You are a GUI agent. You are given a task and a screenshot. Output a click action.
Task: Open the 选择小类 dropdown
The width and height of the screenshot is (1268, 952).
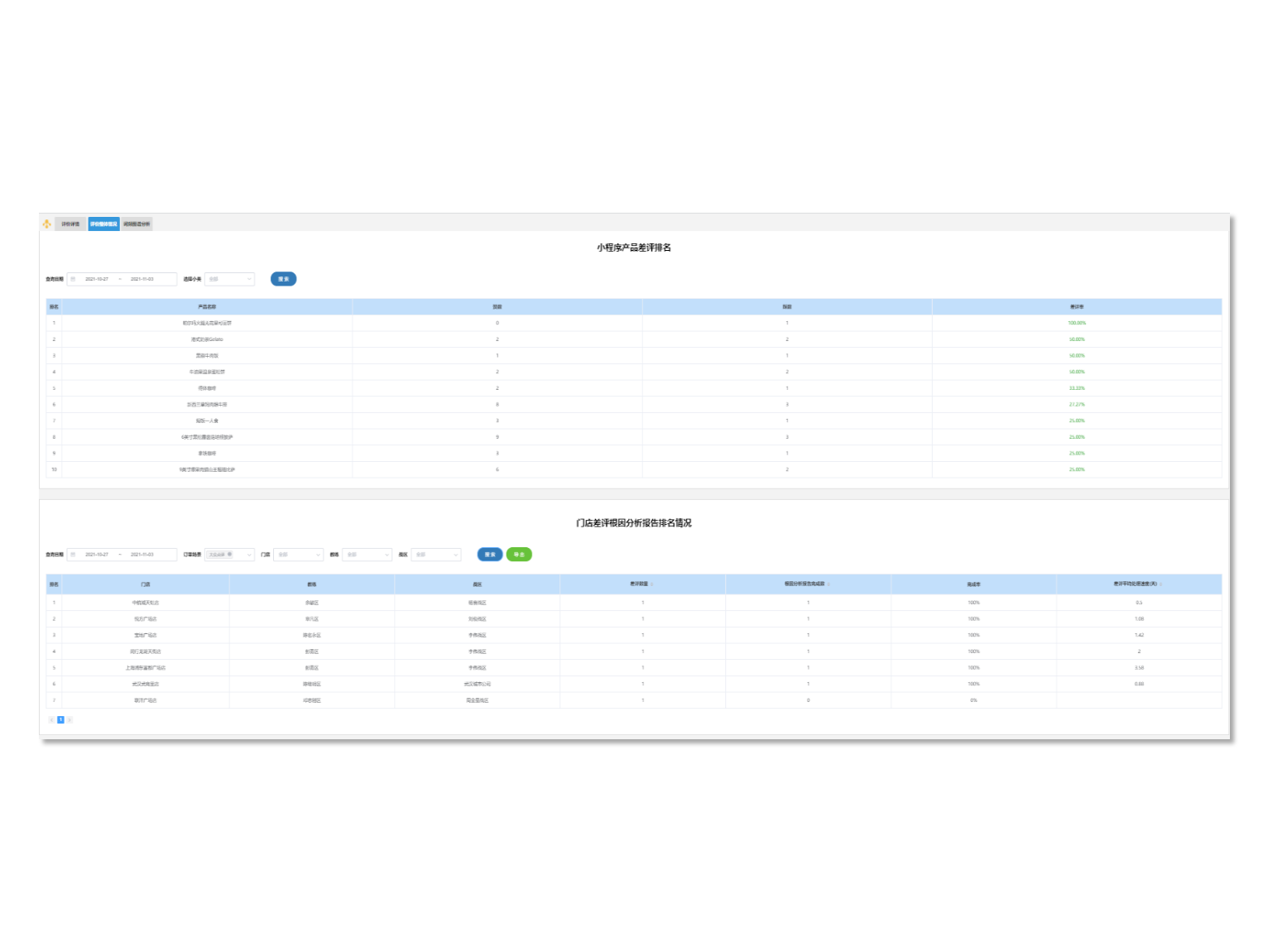click(230, 280)
